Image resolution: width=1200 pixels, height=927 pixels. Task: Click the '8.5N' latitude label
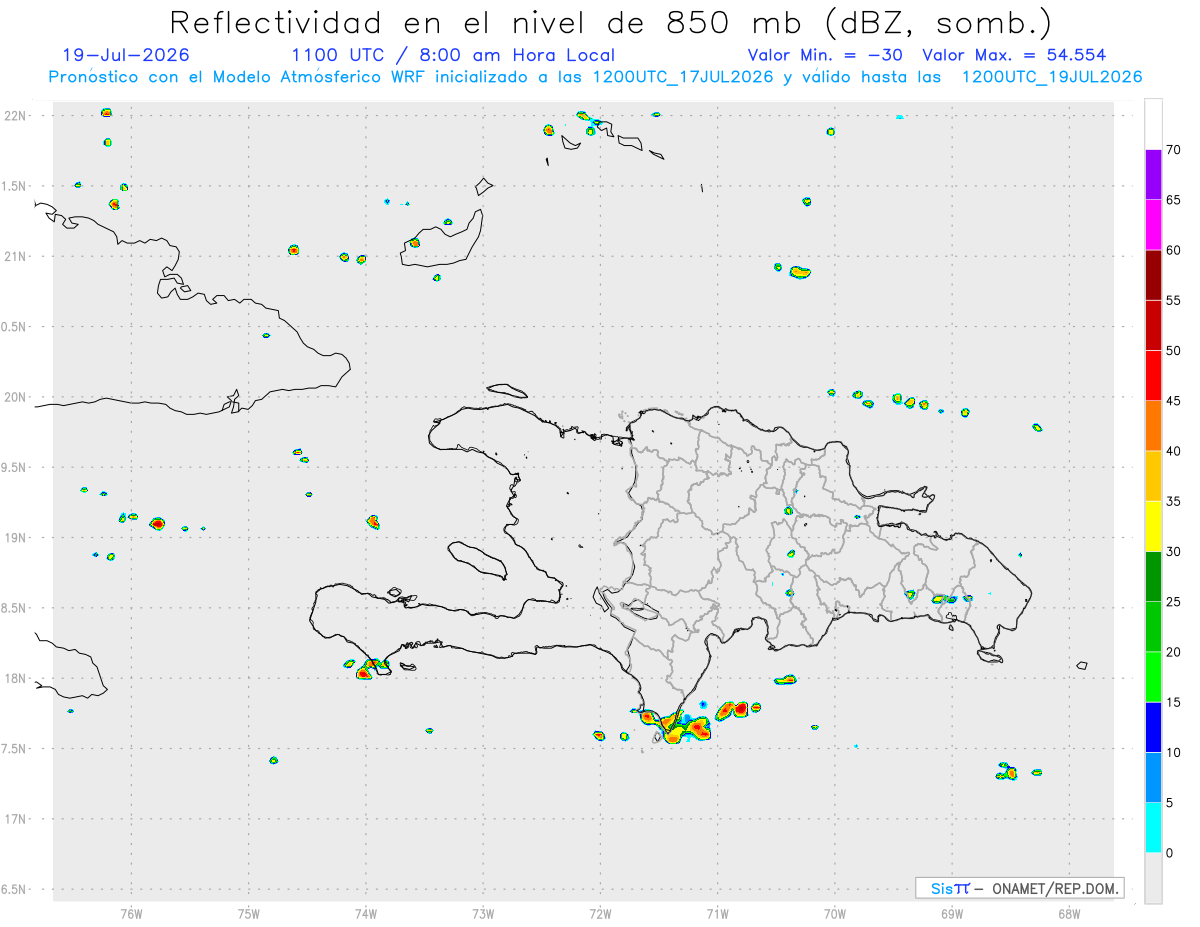[15, 608]
